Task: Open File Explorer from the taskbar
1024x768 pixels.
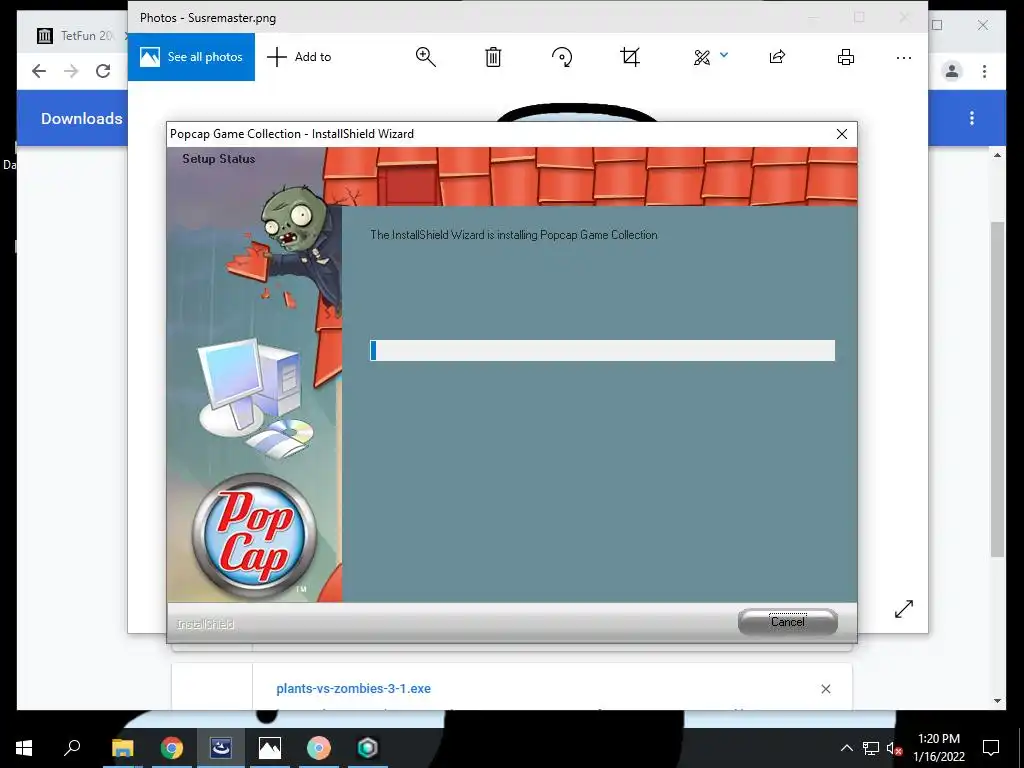Action: pos(122,748)
